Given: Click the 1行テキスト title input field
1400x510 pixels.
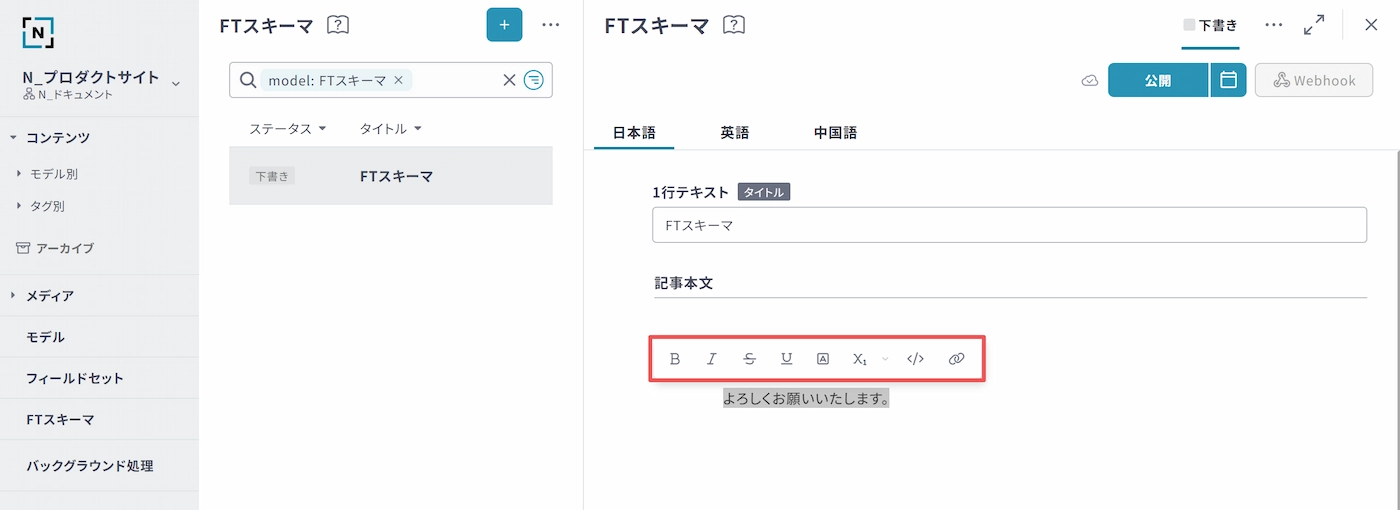Looking at the screenshot, I should pyautogui.click(x=1008, y=226).
